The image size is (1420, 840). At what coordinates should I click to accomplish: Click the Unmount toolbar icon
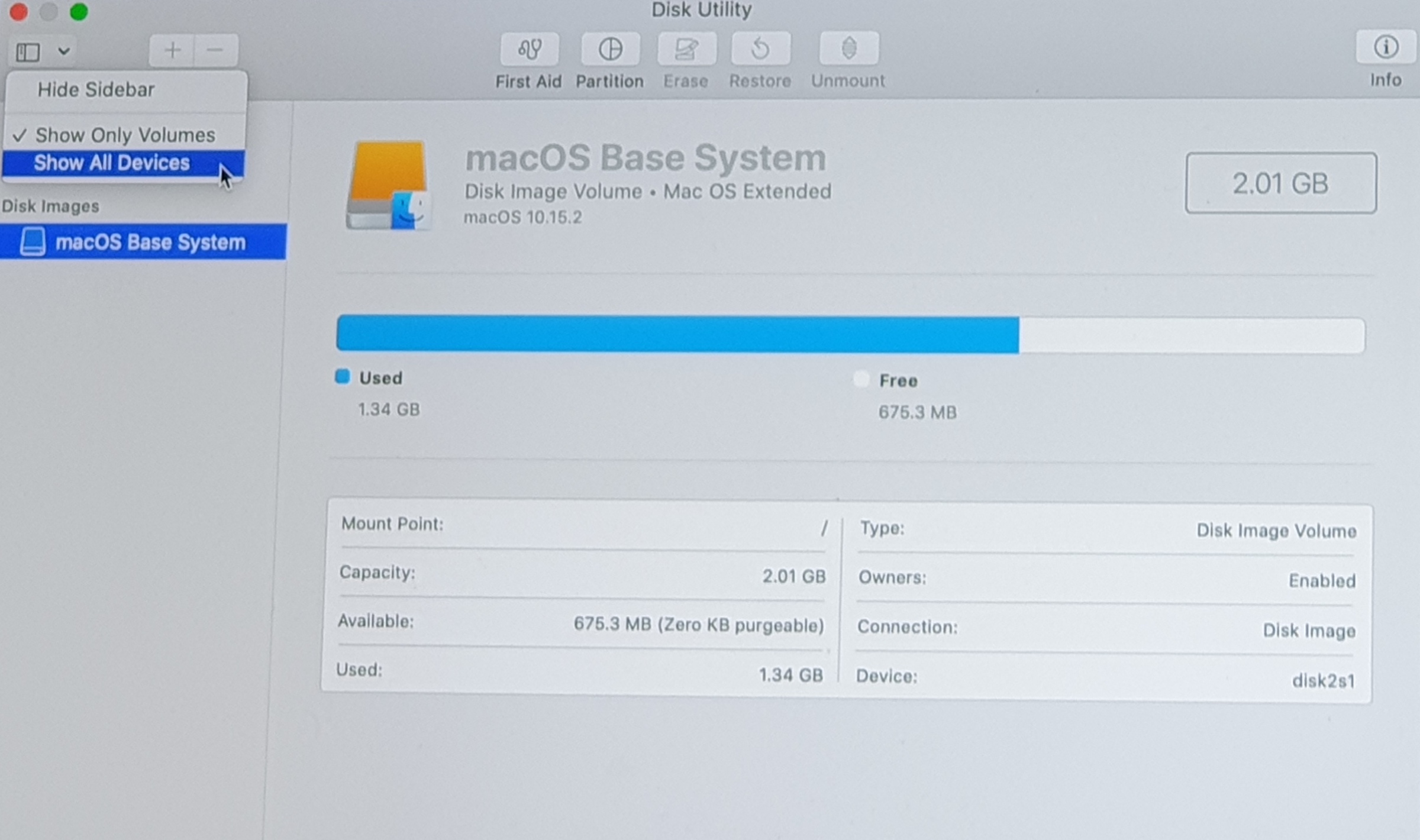(x=848, y=49)
